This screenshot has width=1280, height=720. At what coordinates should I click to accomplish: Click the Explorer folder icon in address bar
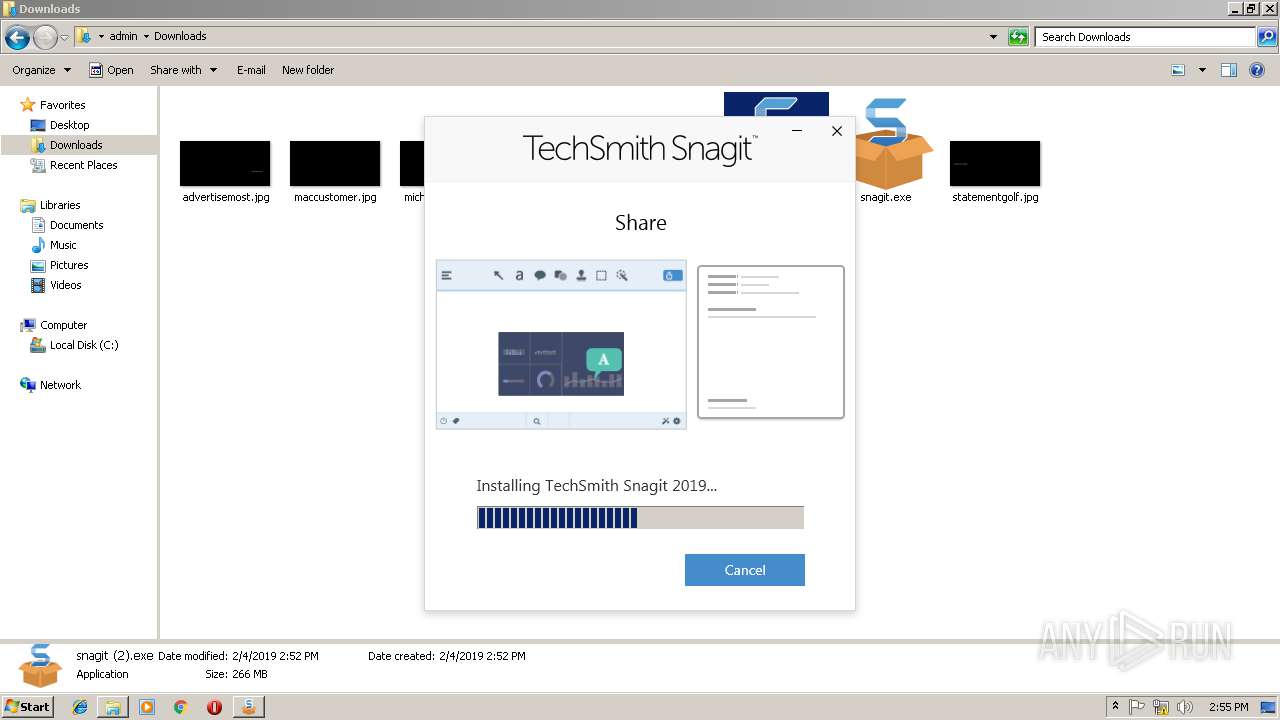[x=85, y=37]
